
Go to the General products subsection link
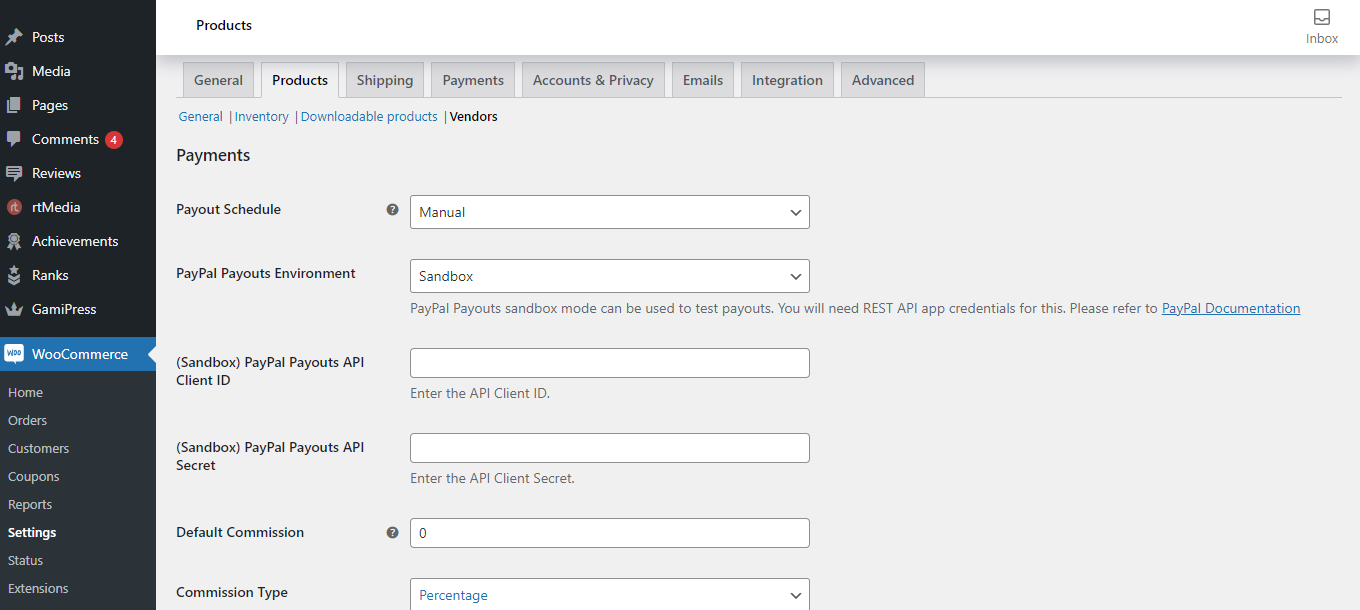pyautogui.click(x=200, y=117)
